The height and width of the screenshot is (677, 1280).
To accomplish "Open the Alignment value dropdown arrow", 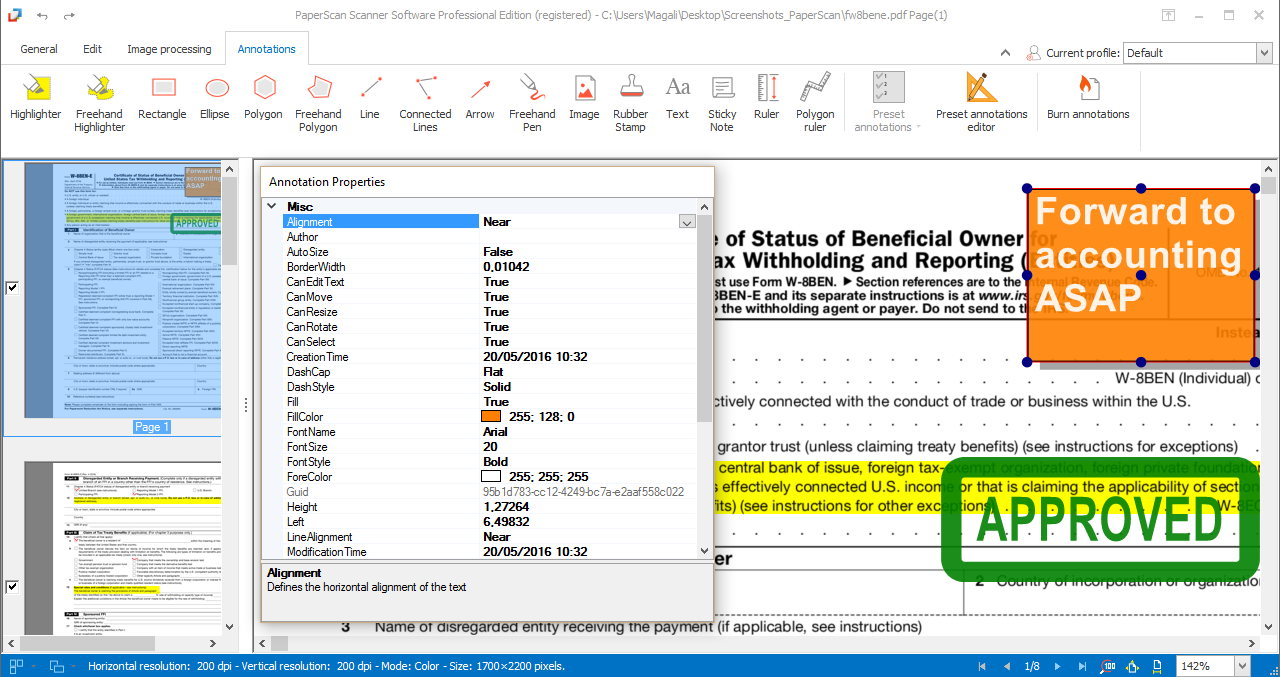I will pyautogui.click(x=687, y=222).
